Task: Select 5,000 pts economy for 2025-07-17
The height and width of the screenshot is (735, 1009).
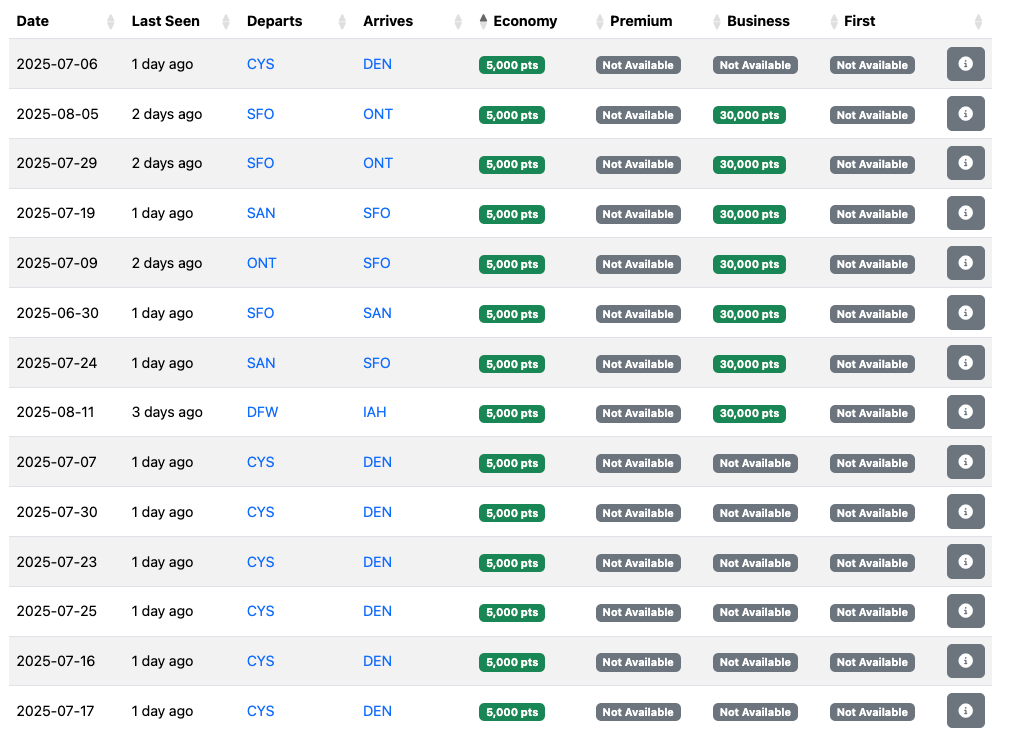Action: (512, 712)
